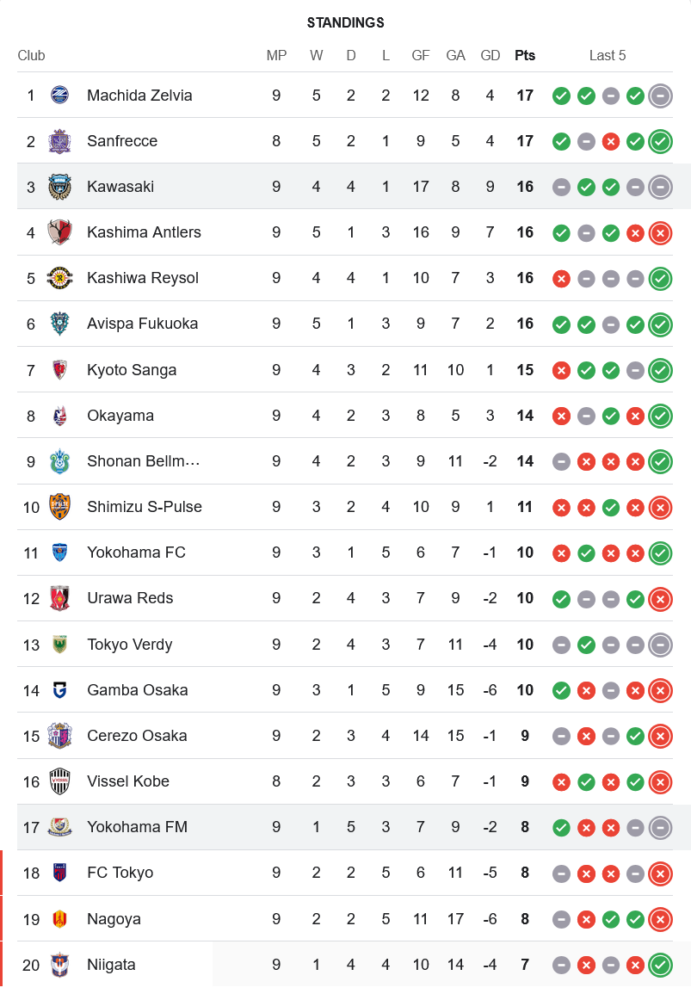Click the Gamba Osaka logo icon
The image size is (691, 1000).
60,690
